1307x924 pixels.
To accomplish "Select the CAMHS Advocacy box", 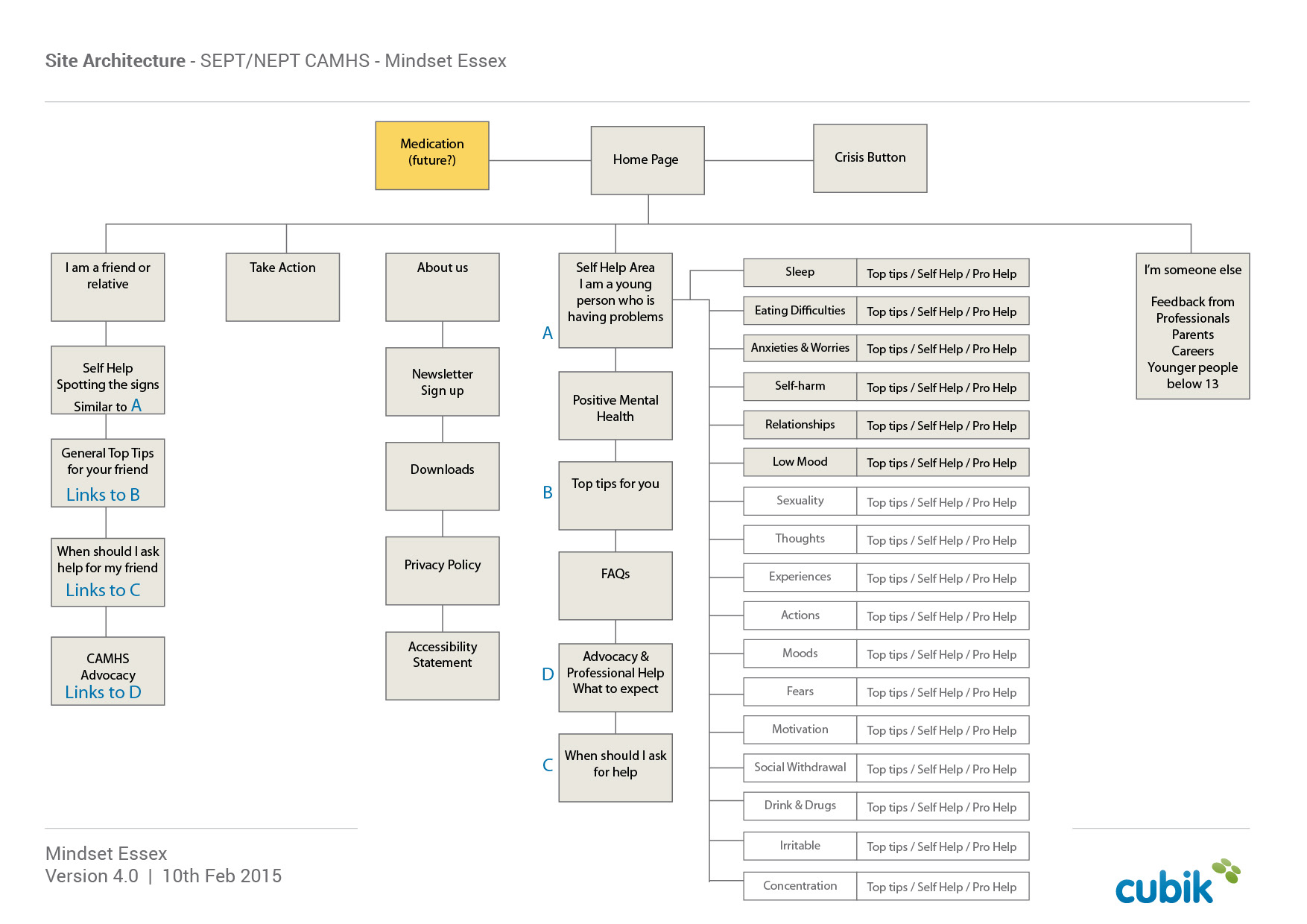I will pos(108,671).
